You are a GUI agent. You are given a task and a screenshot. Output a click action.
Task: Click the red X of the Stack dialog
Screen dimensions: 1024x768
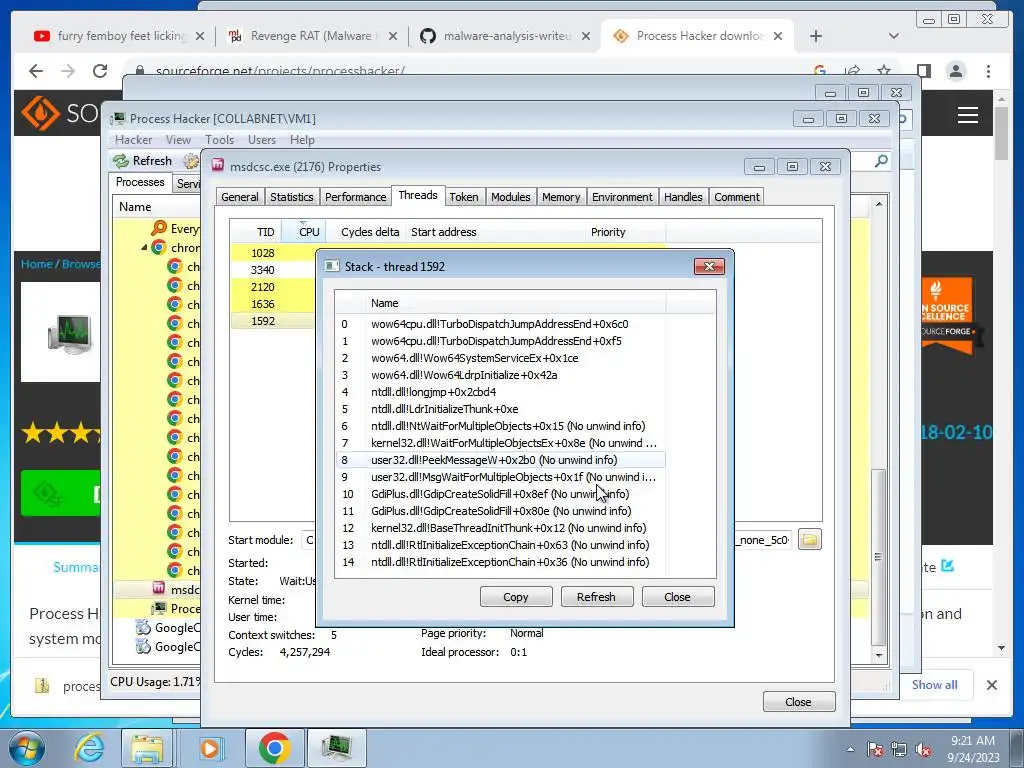tap(709, 266)
